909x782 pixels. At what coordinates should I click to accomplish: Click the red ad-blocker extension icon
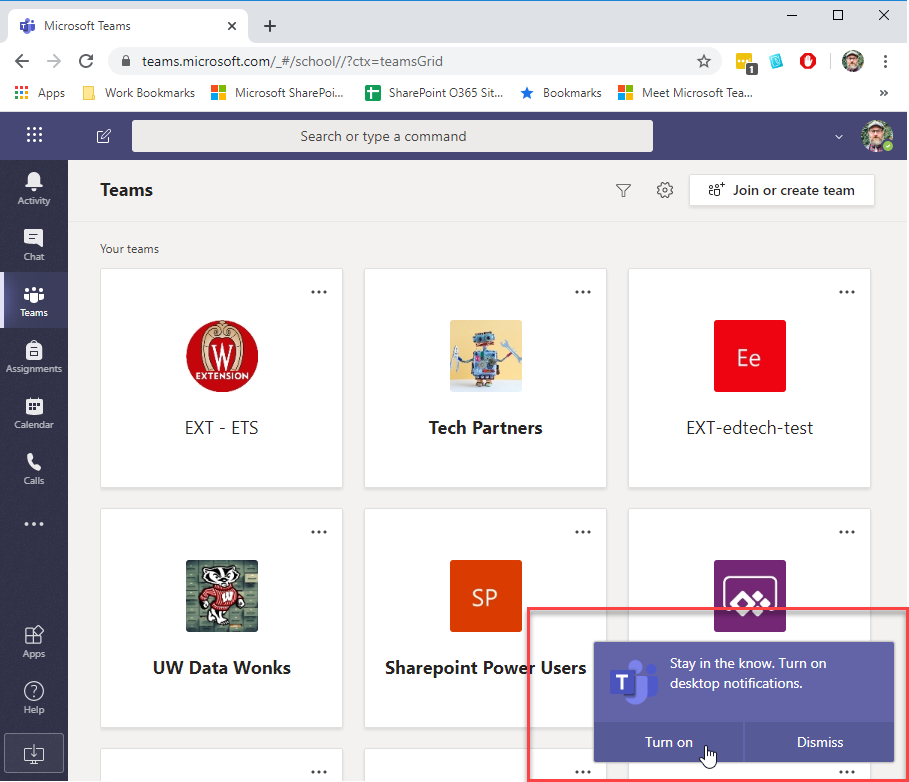[808, 61]
